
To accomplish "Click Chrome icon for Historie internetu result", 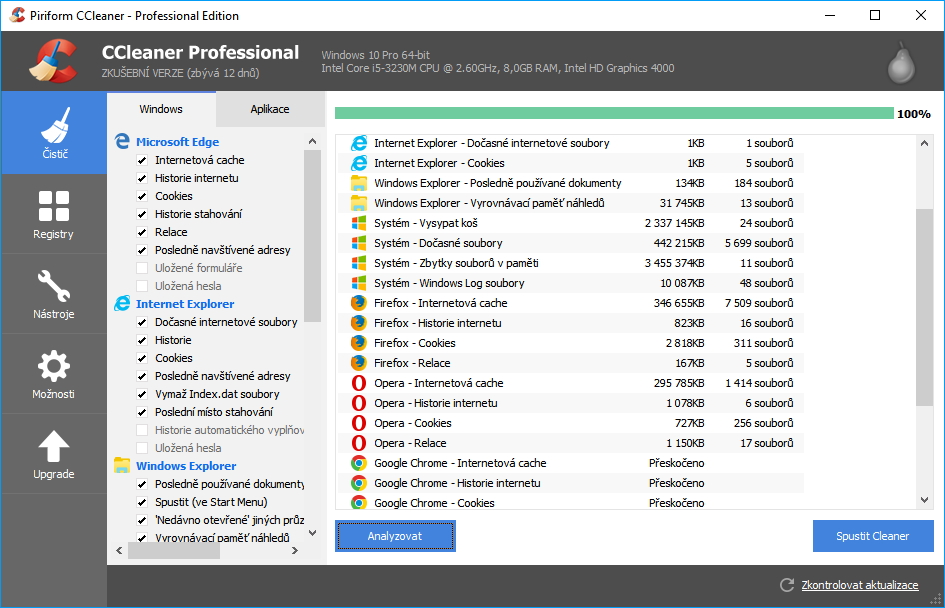I will click(359, 483).
